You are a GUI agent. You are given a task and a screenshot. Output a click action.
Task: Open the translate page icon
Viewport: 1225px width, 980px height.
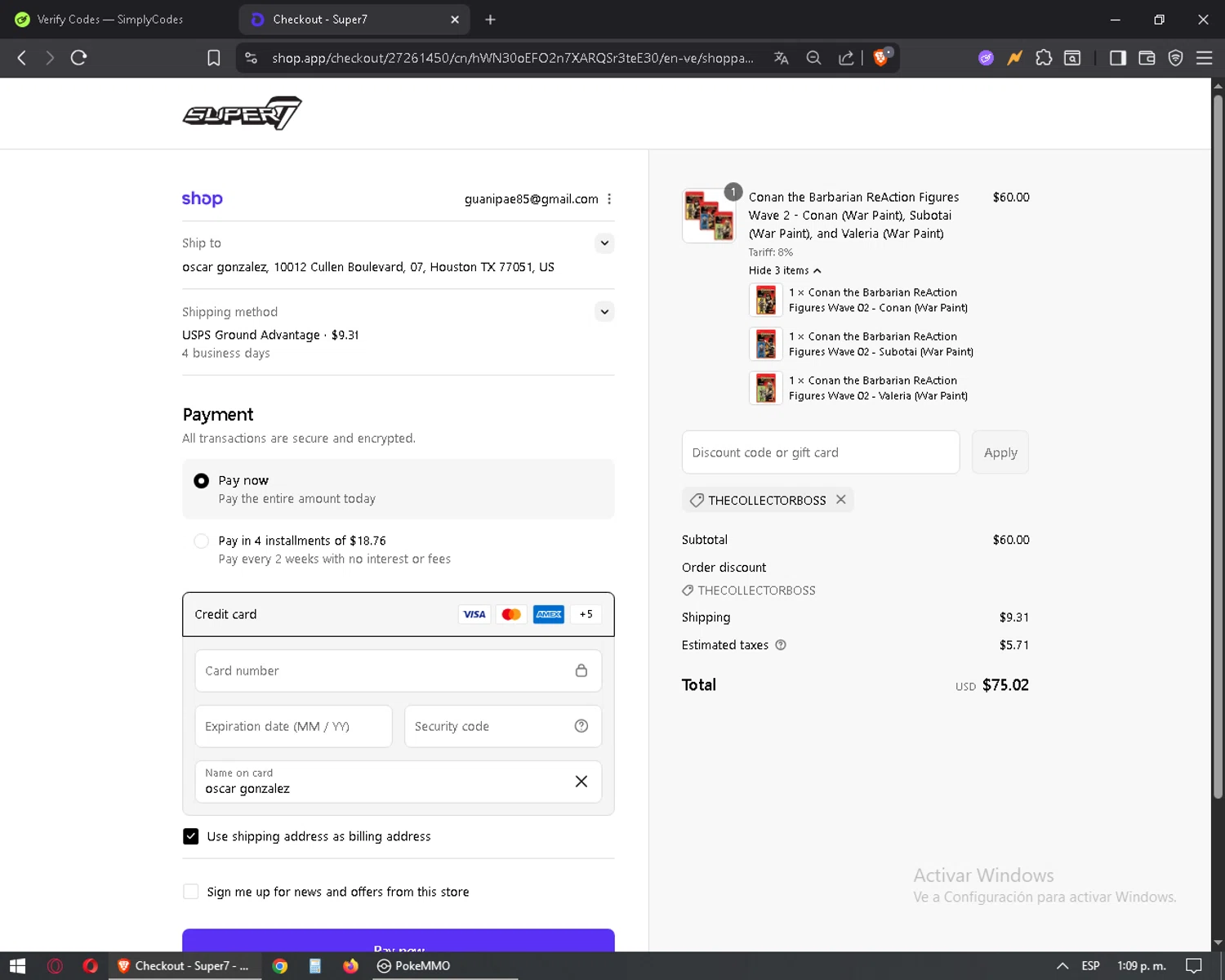782,58
